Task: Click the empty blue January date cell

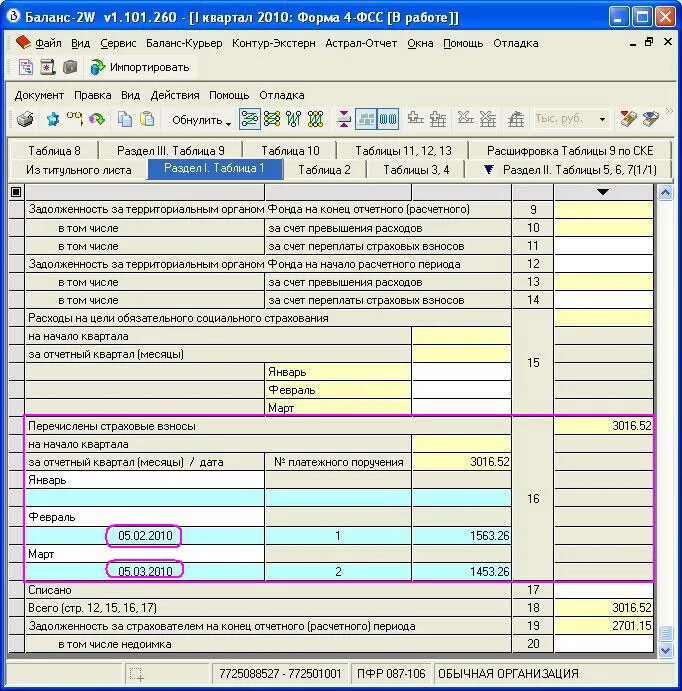Action: [145, 498]
